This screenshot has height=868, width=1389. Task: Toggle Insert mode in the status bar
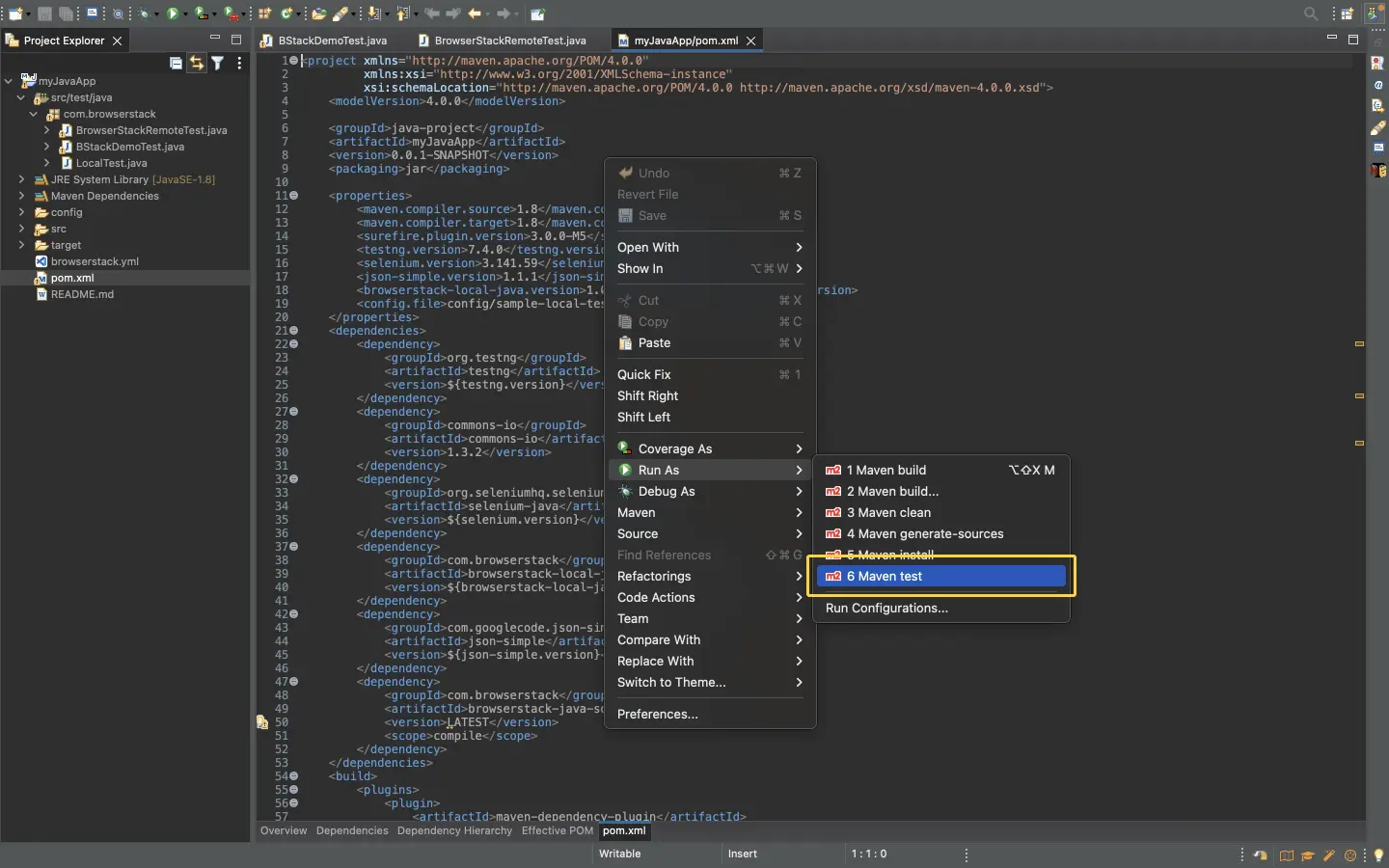(742, 854)
